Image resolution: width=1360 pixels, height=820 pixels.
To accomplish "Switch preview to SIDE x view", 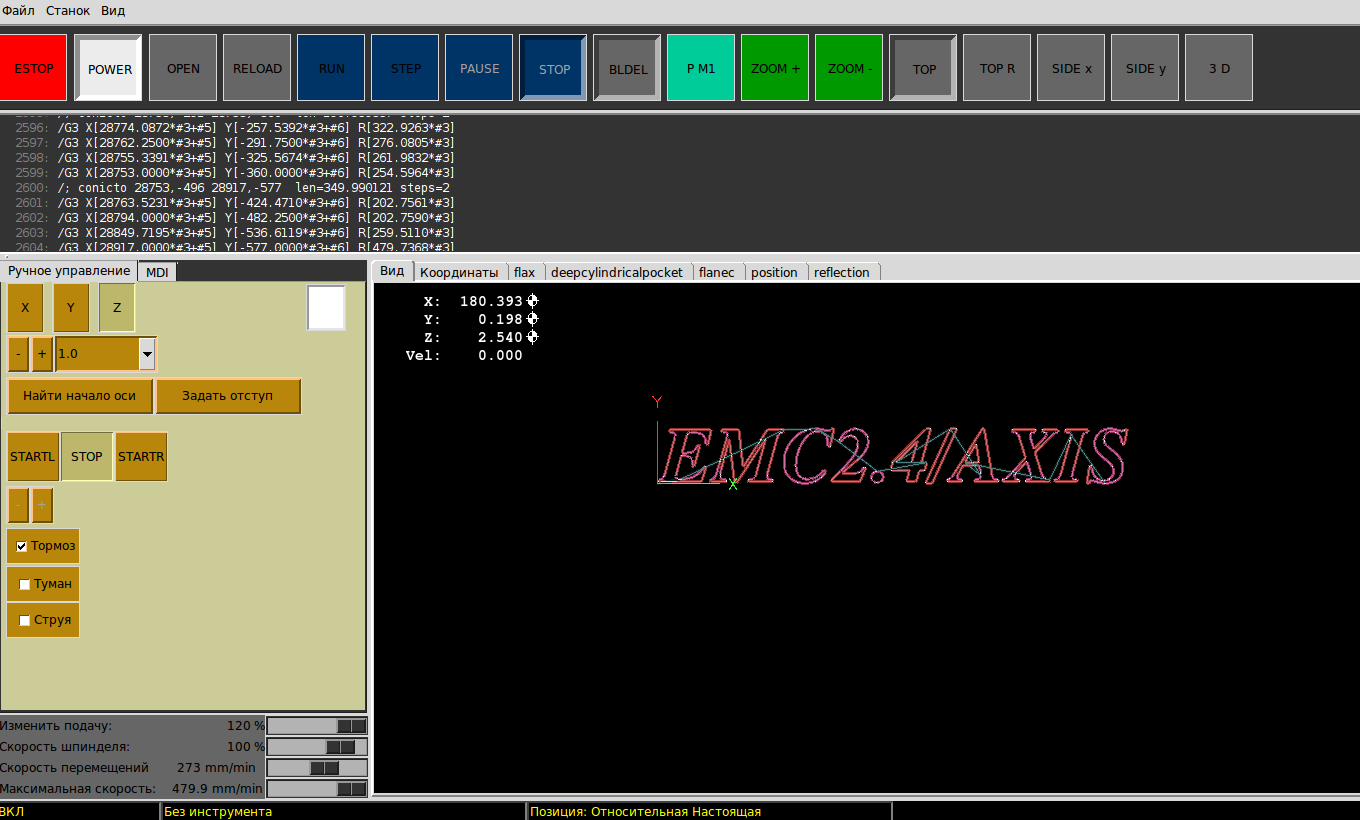I will tap(1071, 68).
